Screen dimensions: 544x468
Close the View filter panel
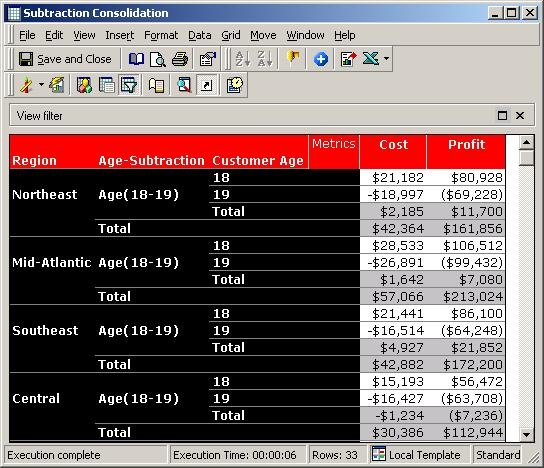click(520, 116)
